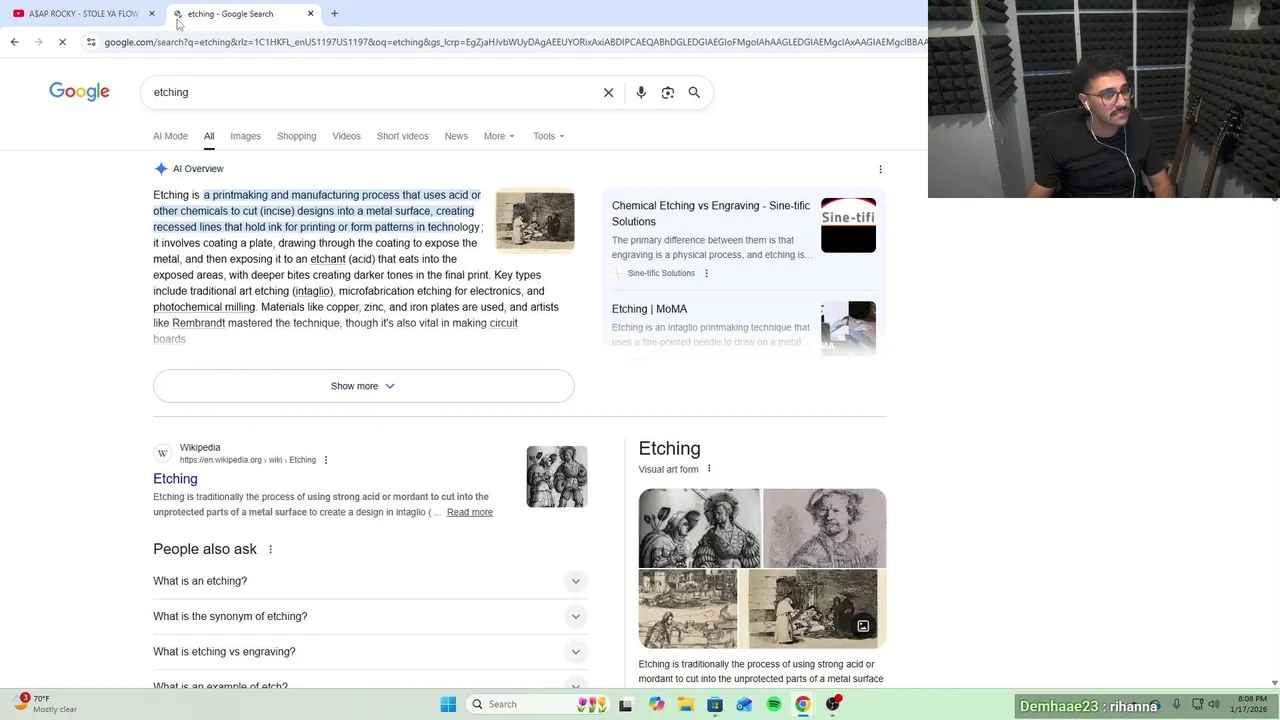Open the Wikipedia result thumbnail image
Screen dimensions: 1280x720
click(557, 476)
